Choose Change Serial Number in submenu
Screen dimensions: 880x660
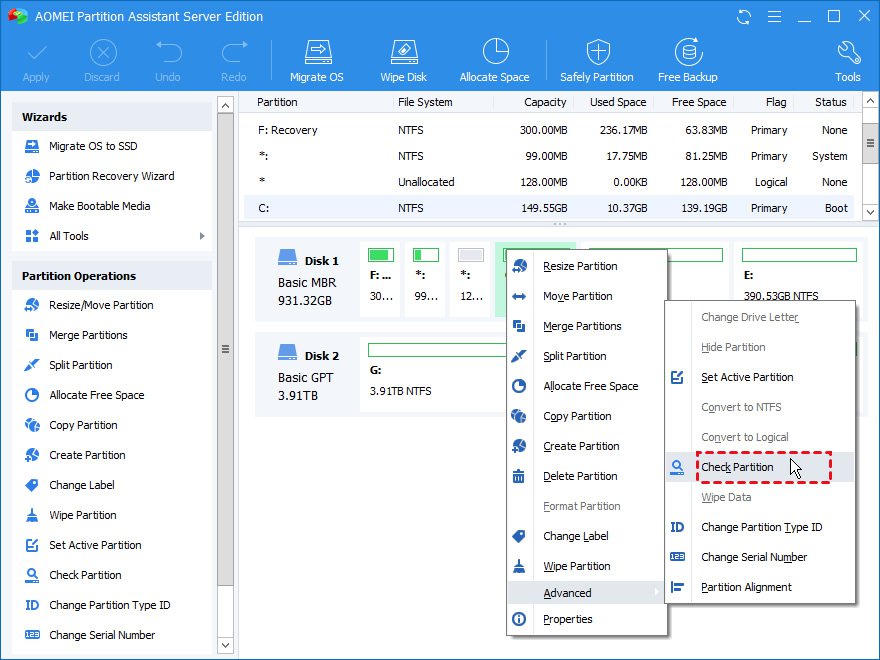click(x=760, y=557)
